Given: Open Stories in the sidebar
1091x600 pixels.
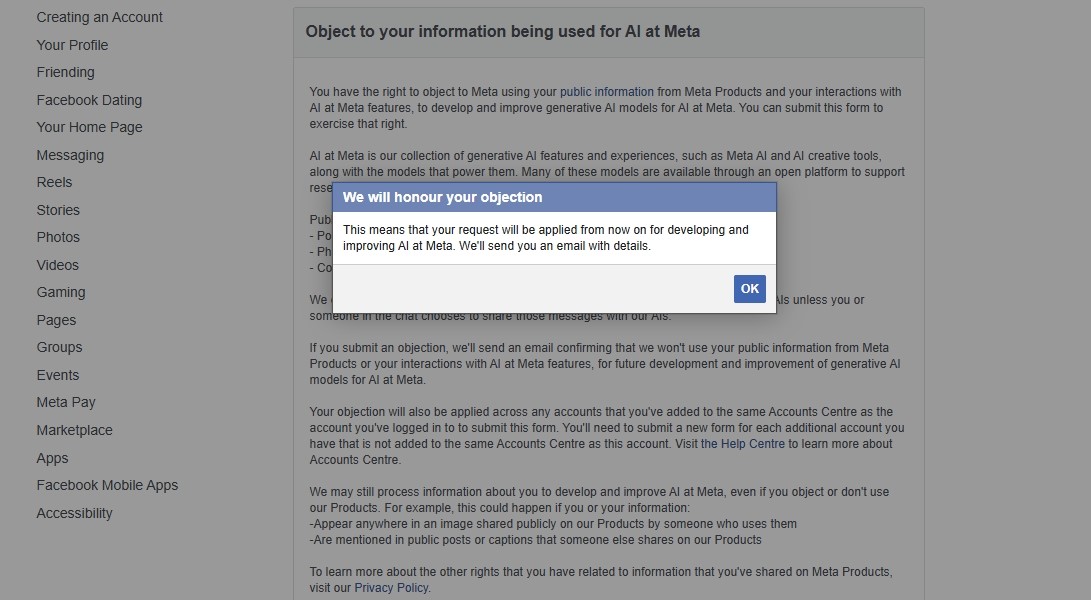Looking at the screenshot, I should [58, 210].
